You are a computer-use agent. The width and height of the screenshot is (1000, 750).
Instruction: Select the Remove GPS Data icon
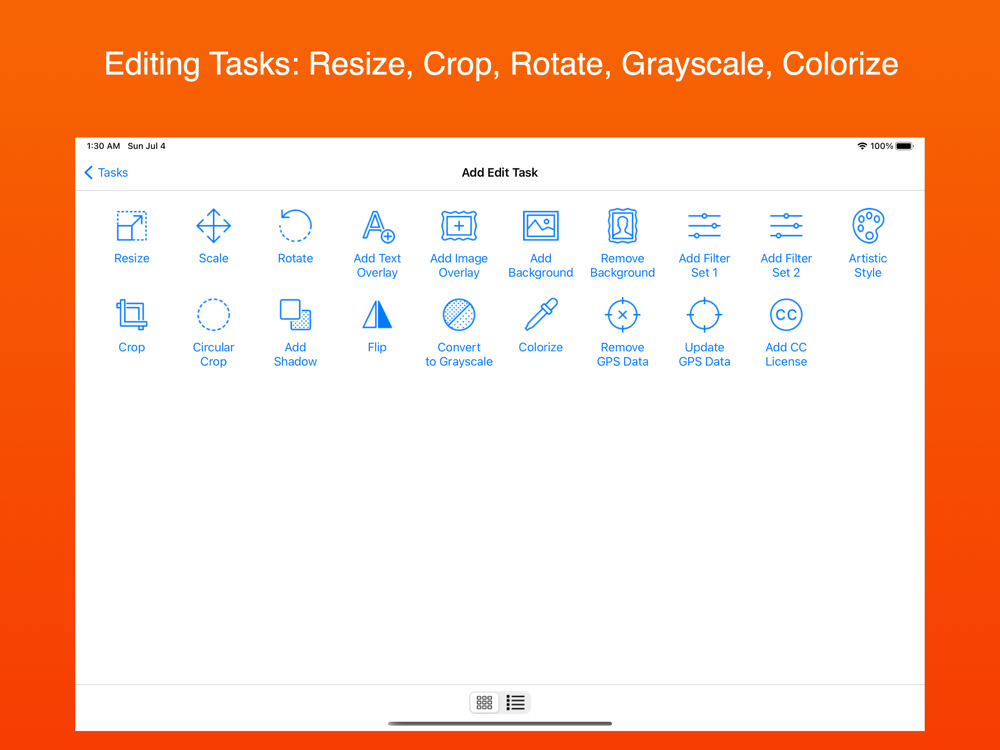pos(622,314)
